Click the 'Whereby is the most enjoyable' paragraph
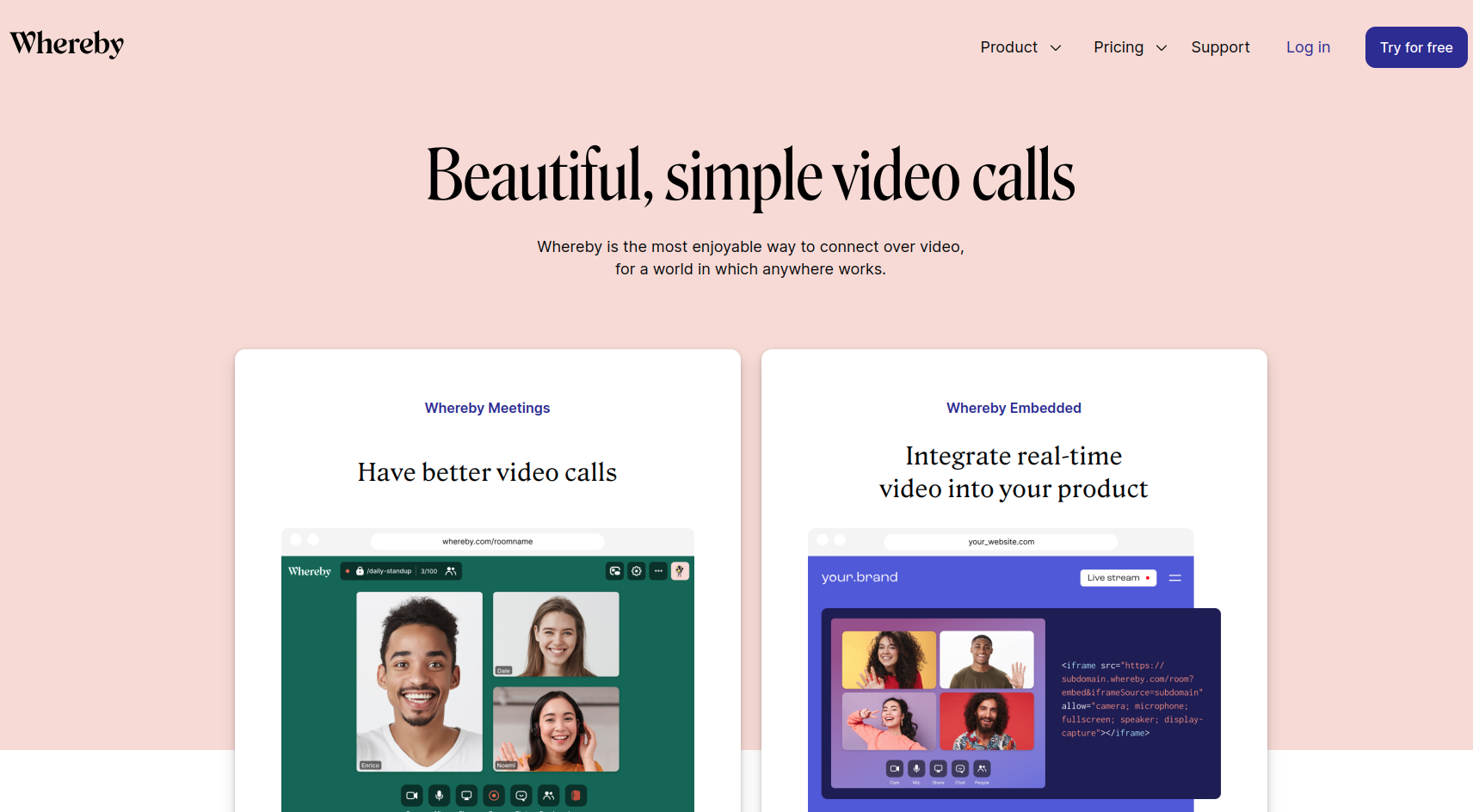1473x812 pixels. [x=750, y=258]
